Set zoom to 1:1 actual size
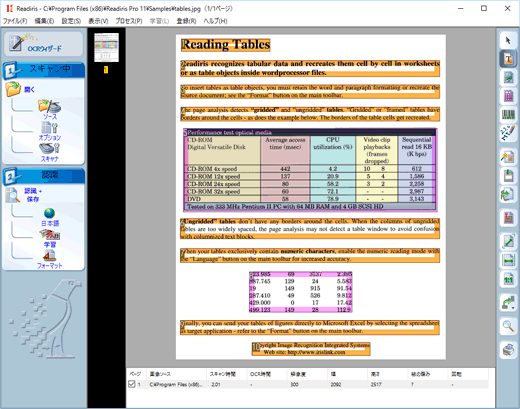Image resolution: width=520 pixels, height=409 pixels. coord(508,279)
